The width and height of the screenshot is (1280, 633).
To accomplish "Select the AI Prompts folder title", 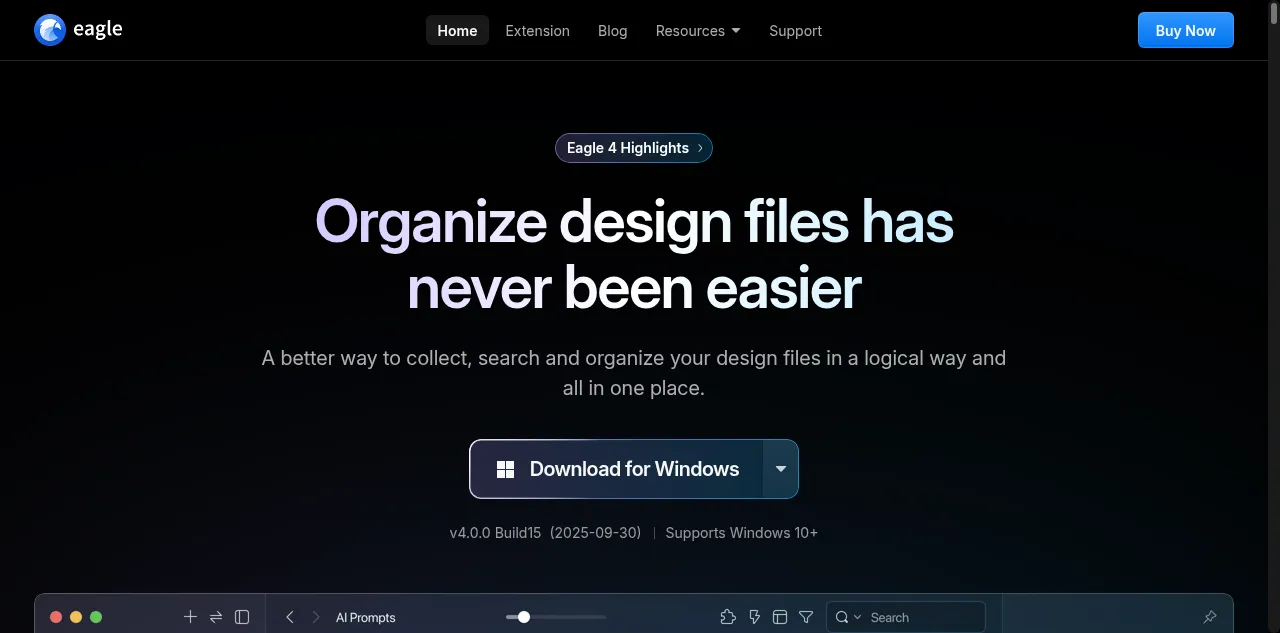I will 366,617.
